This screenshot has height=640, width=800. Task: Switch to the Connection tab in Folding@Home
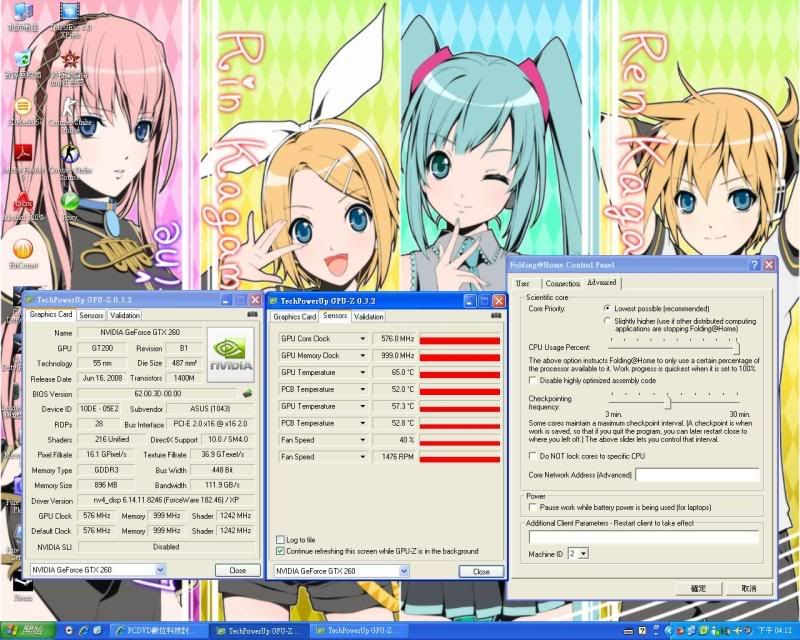pos(563,283)
